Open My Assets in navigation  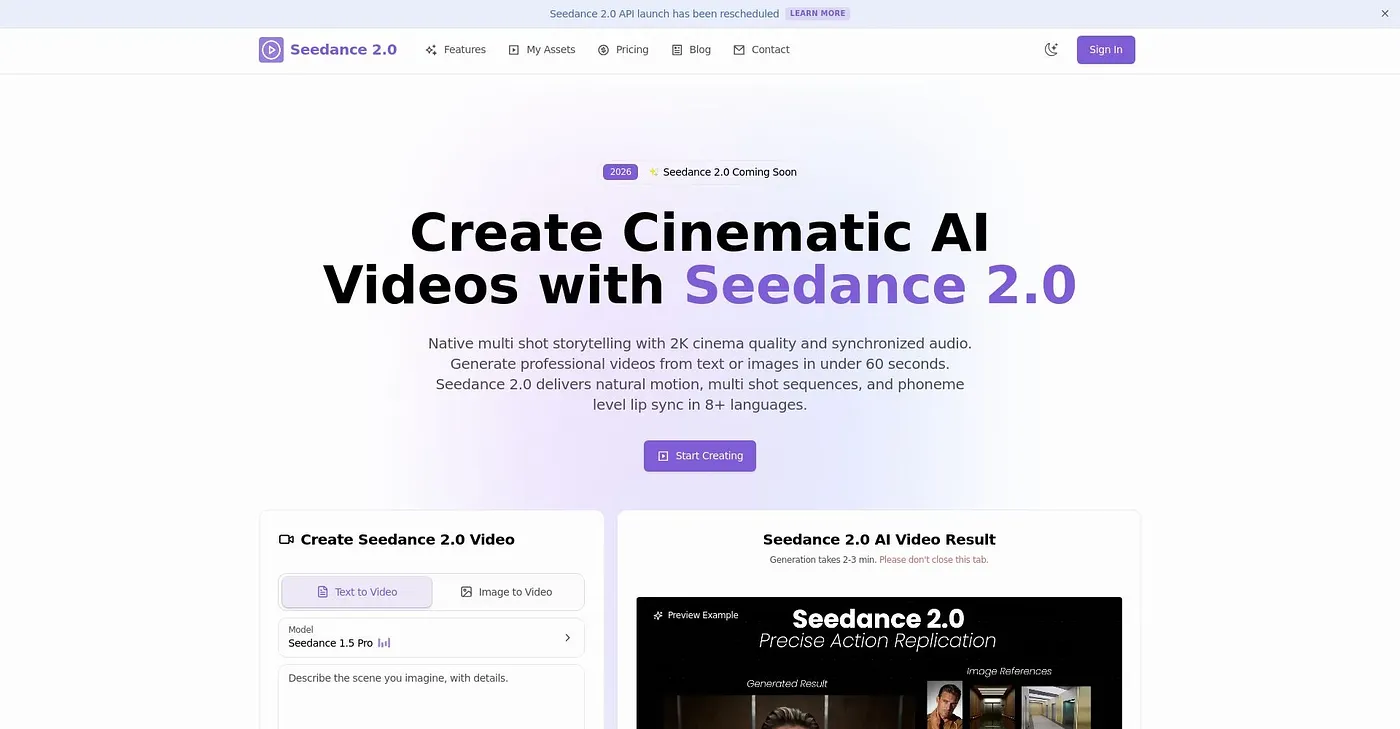[x=542, y=50]
